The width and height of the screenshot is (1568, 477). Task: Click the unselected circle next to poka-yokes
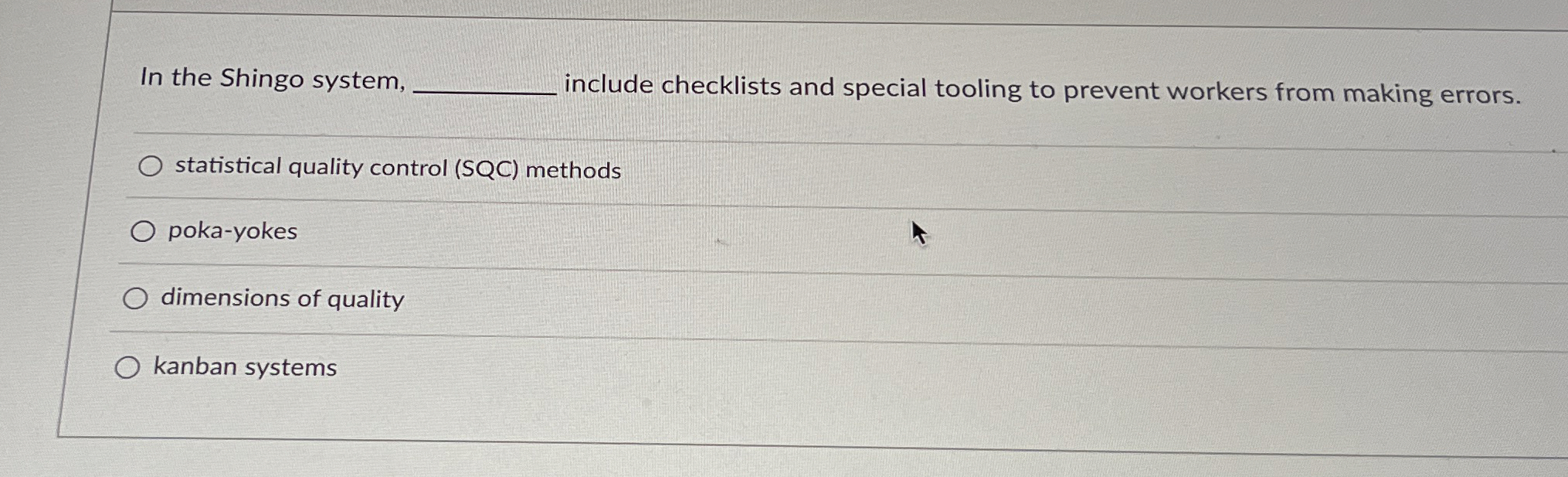coord(144,231)
